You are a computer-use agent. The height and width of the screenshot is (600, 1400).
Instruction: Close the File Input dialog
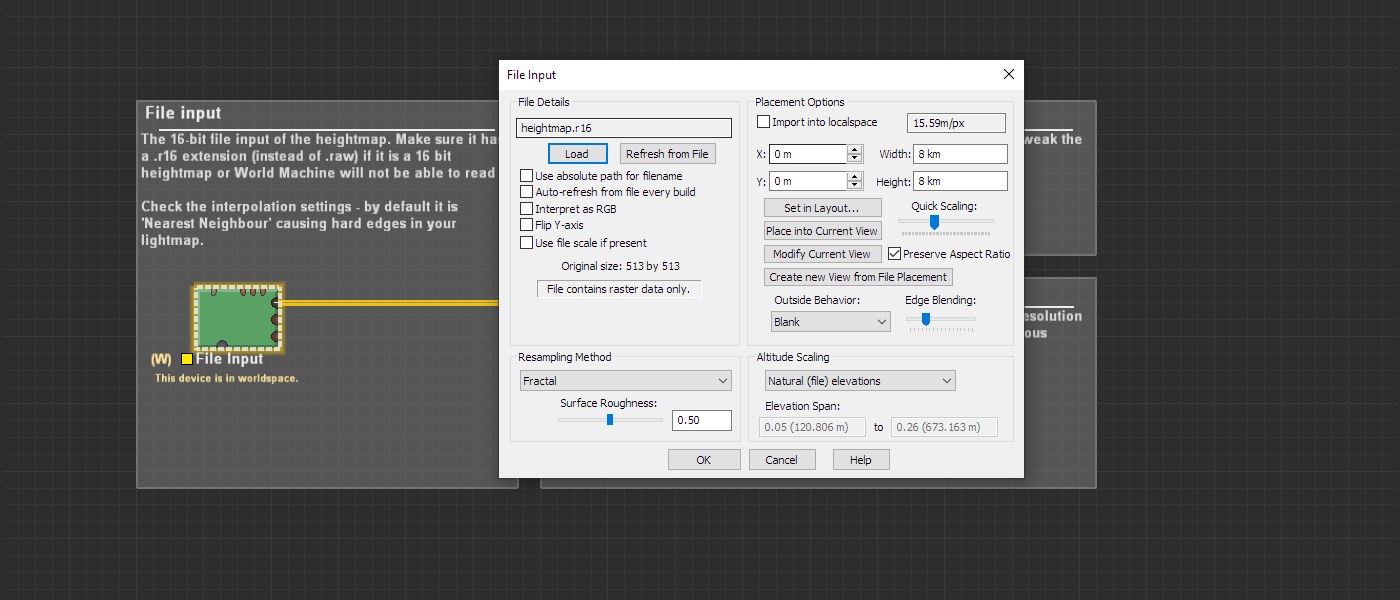[x=1008, y=74]
